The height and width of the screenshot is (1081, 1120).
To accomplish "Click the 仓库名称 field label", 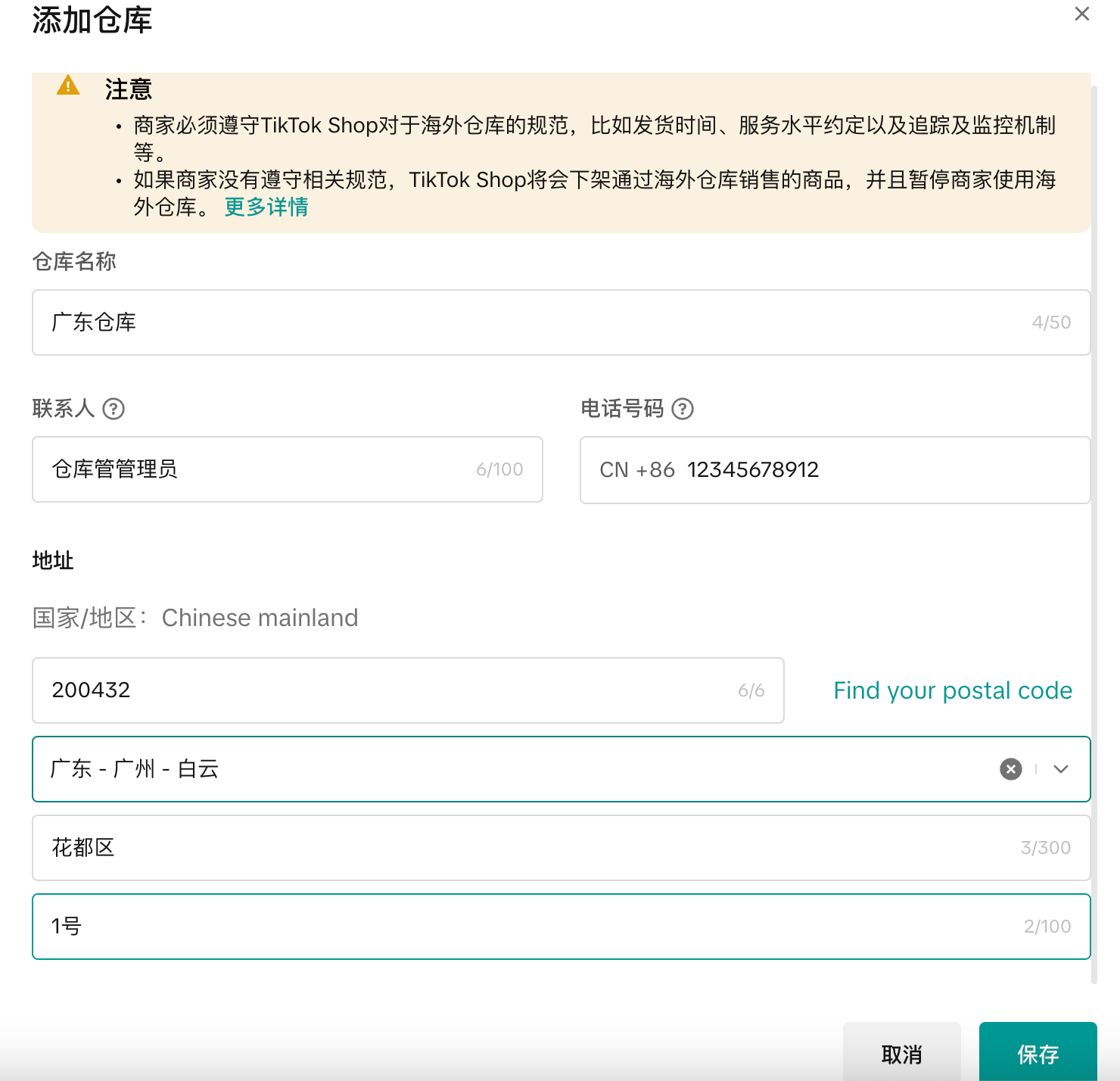I will pos(74,261).
